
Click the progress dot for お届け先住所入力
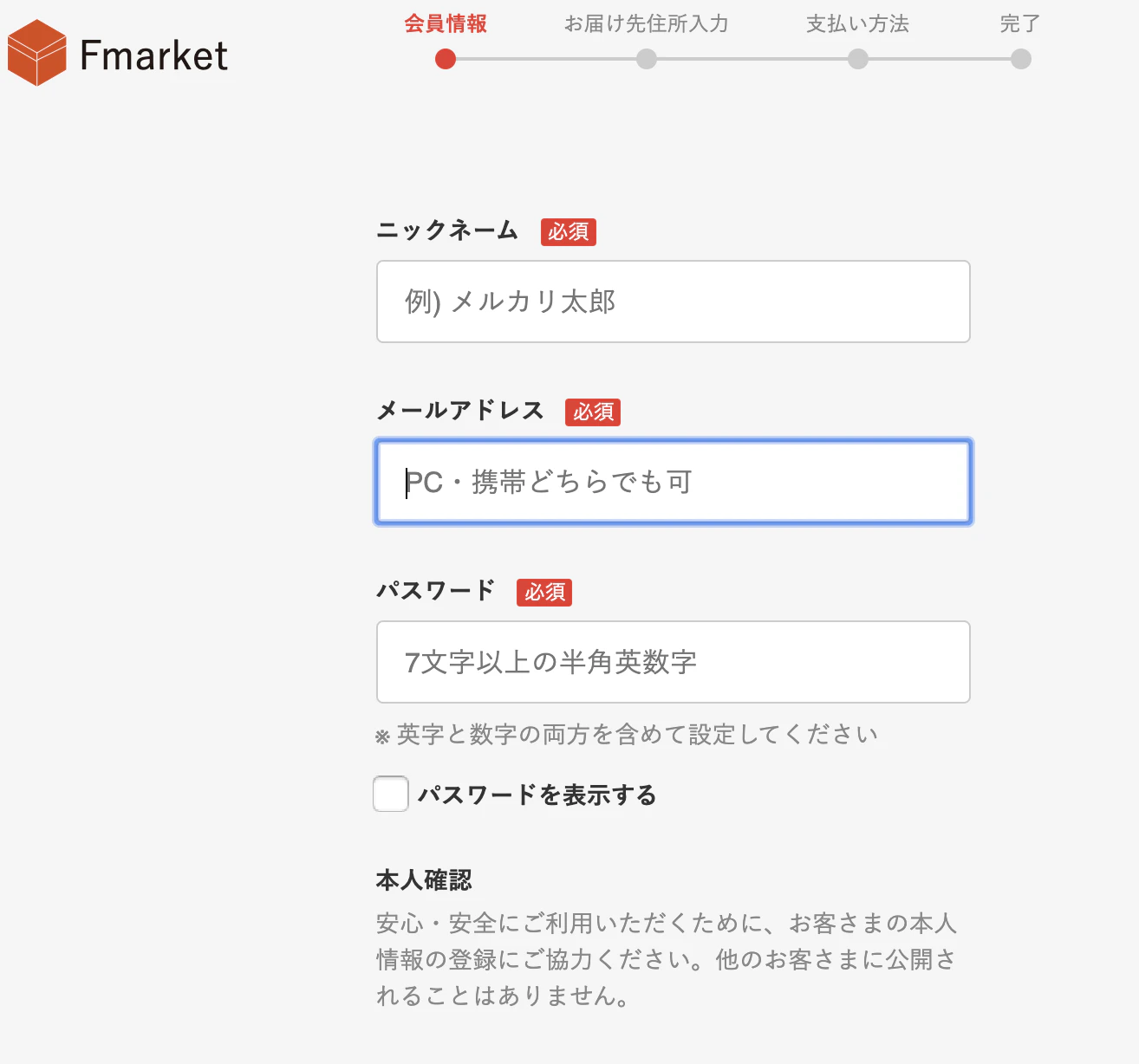click(646, 60)
